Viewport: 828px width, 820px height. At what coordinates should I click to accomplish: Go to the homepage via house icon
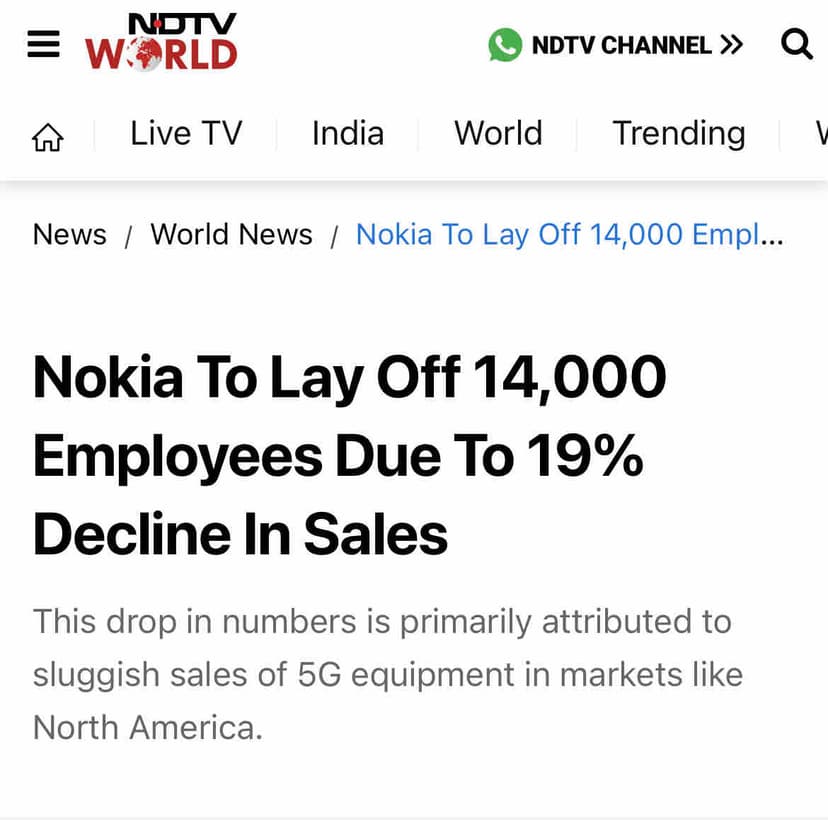tap(47, 136)
